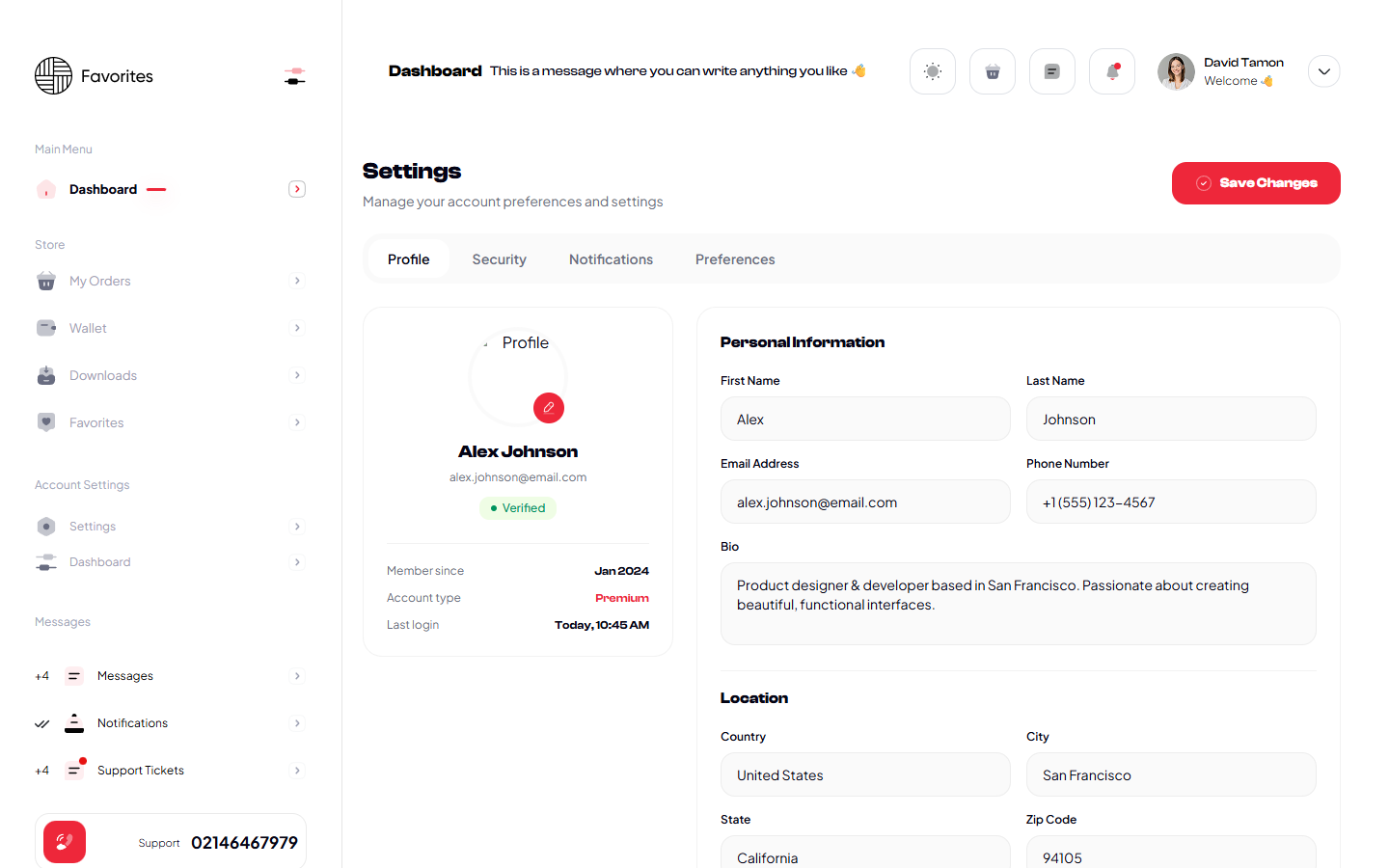Click the red edit profile picture button
This screenshot has height=868, width=1389.
pos(548,408)
